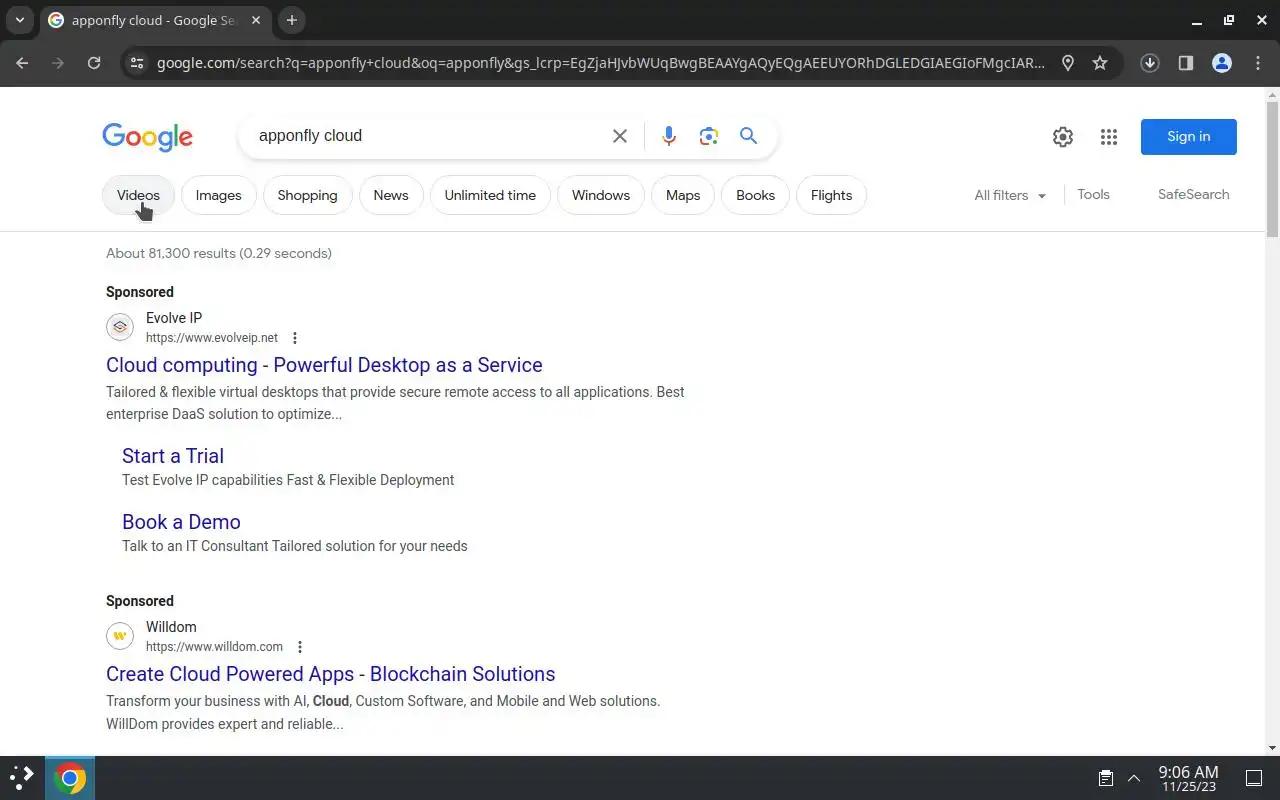Select the Books filter tab
This screenshot has height=800, width=1280.
(755, 195)
